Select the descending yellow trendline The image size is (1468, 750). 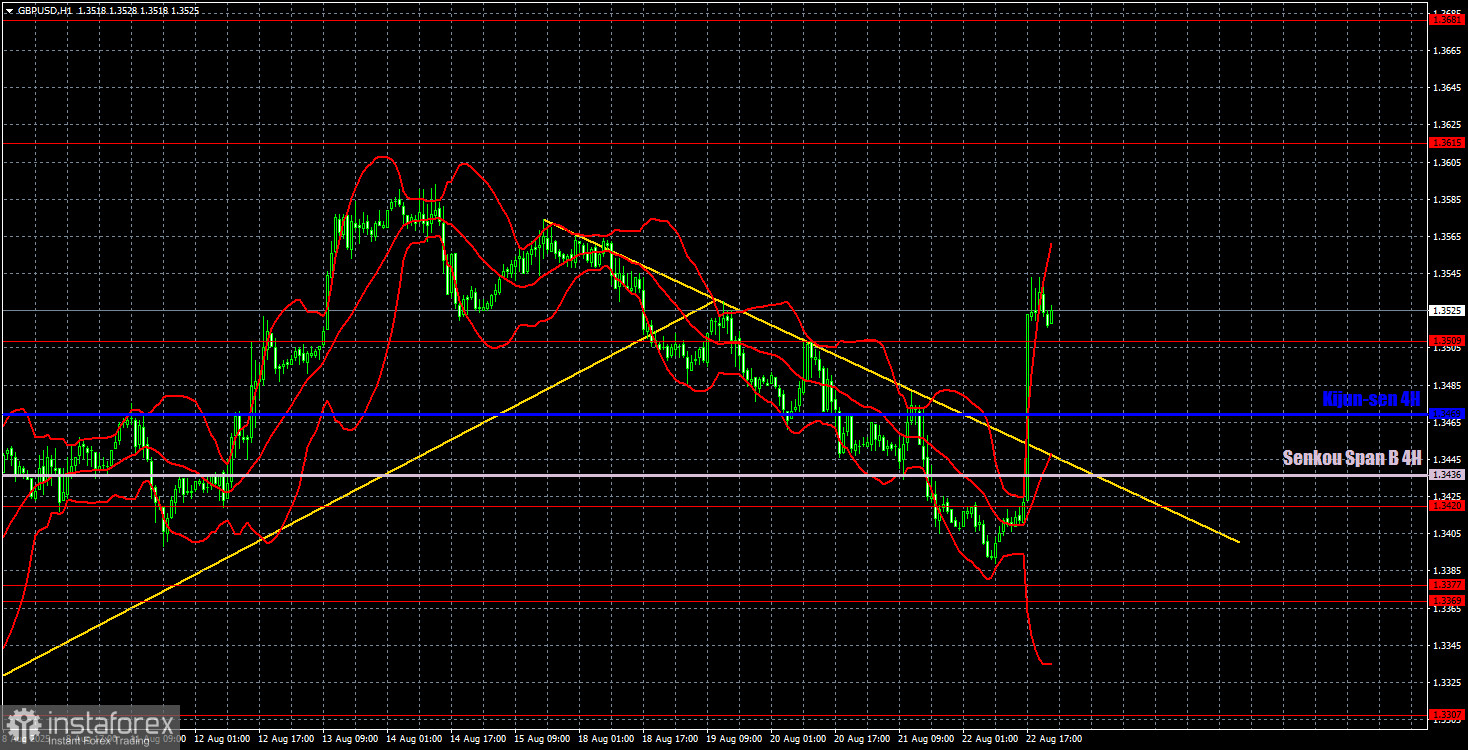tap(890, 381)
